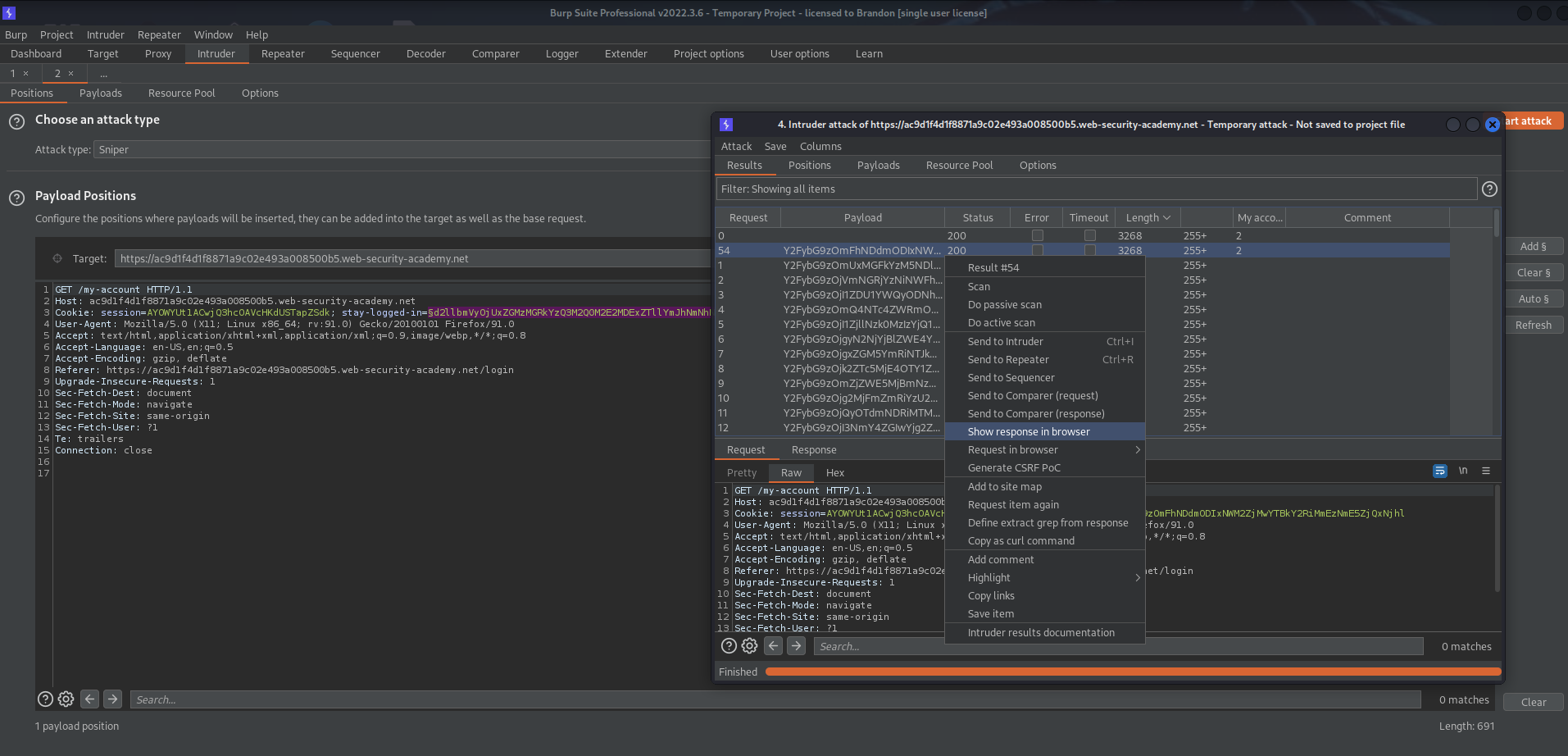Image resolution: width=1568 pixels, height=756 pixels.
Task: Click the Finished attack progress bar
Action: pos(1133,672)
